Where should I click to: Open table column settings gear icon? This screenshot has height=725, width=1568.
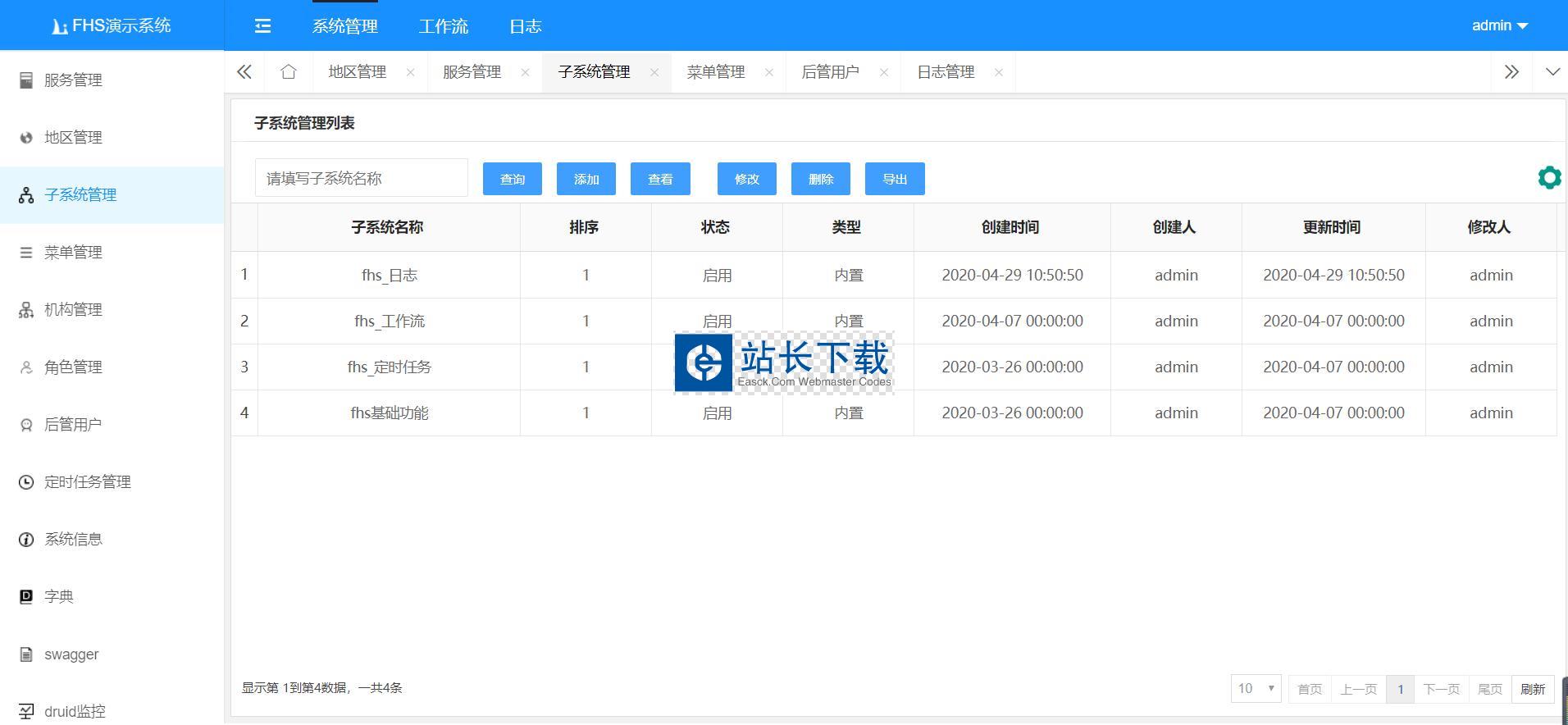pos(1549,177)
